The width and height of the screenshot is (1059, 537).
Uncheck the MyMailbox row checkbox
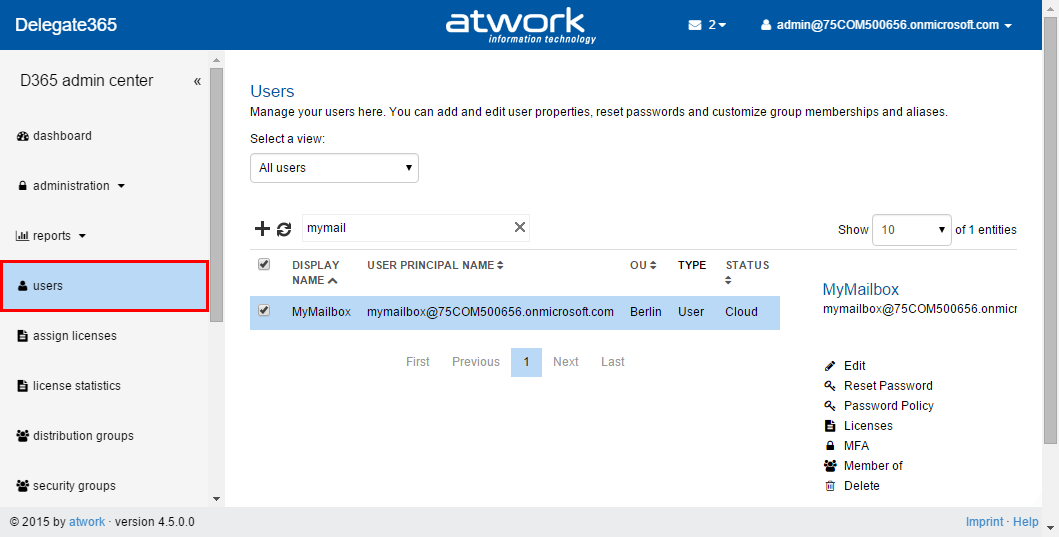264,311
